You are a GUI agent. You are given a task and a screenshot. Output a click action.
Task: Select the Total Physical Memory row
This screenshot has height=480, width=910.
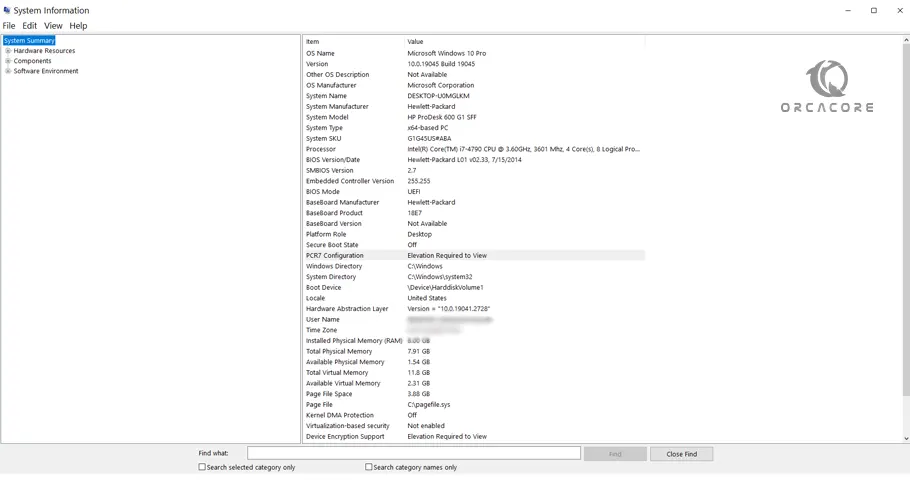pyautogui.click(x=474, y=351)
